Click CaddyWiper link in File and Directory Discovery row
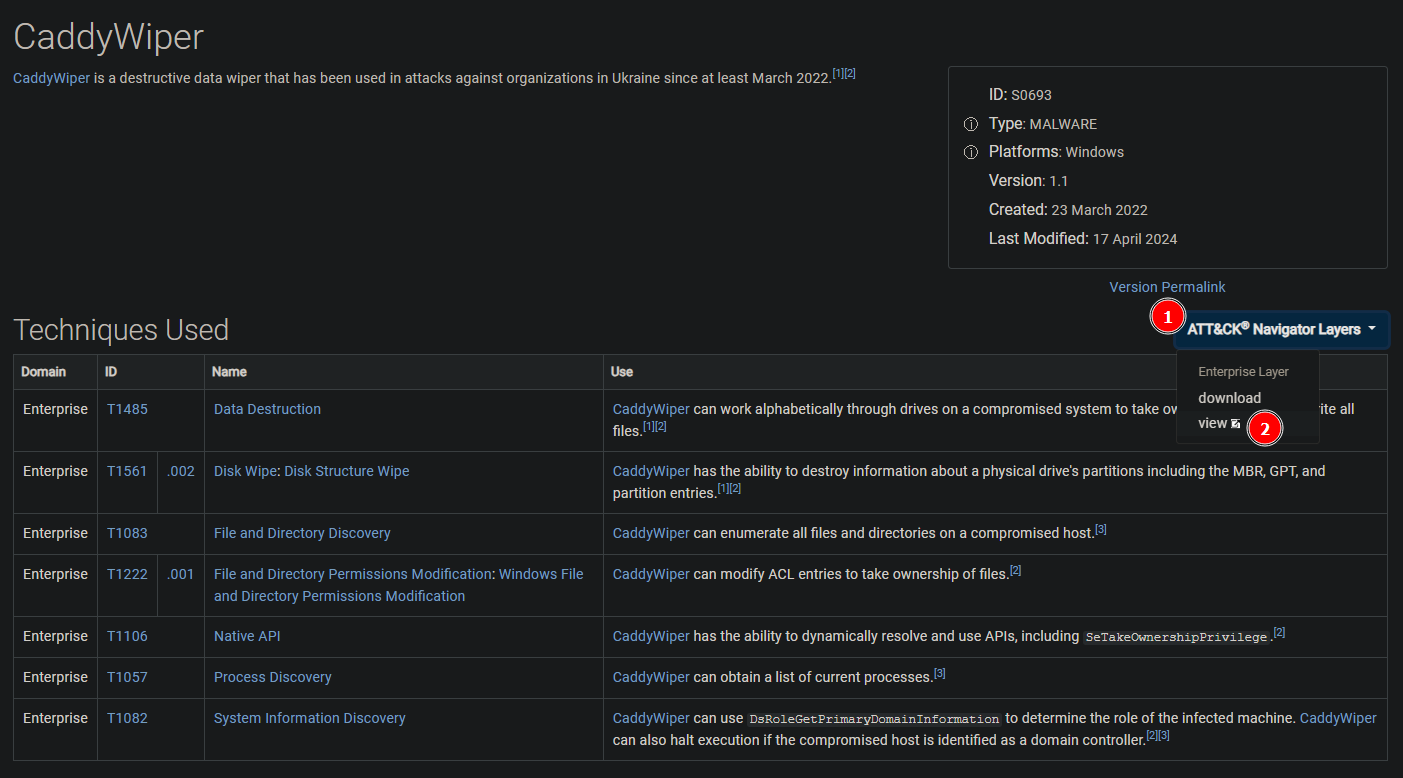Image resolution: width=1403 pixels, height=778 pixels. point(651,533)
